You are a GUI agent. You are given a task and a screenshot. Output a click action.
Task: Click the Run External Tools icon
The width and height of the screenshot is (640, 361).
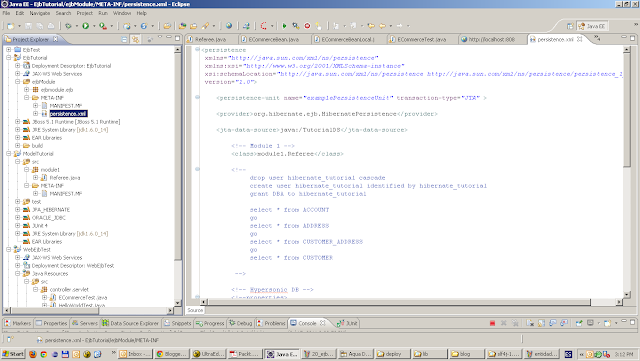(103, 26)
